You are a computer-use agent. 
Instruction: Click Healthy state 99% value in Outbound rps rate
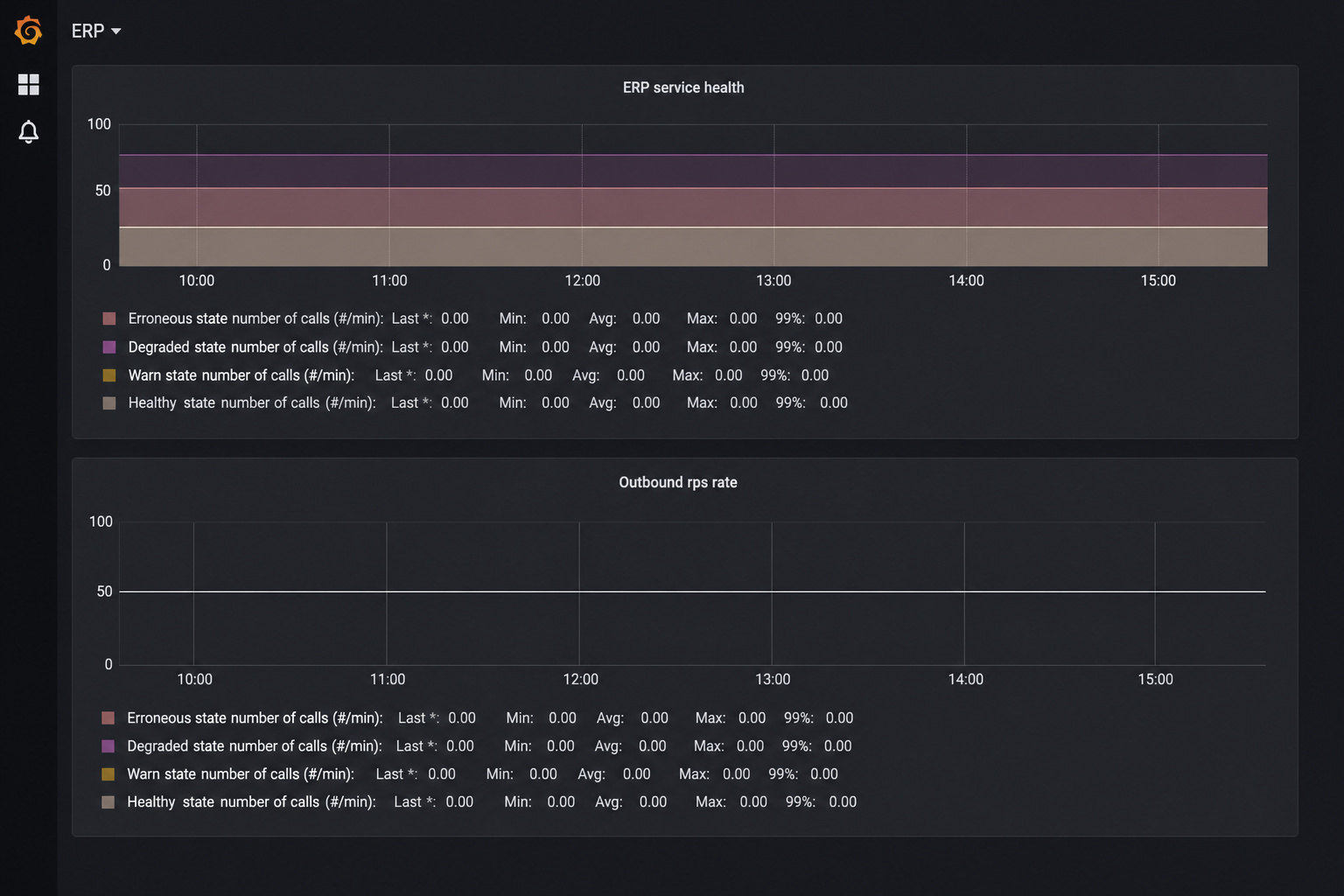(x=843, y=802)
